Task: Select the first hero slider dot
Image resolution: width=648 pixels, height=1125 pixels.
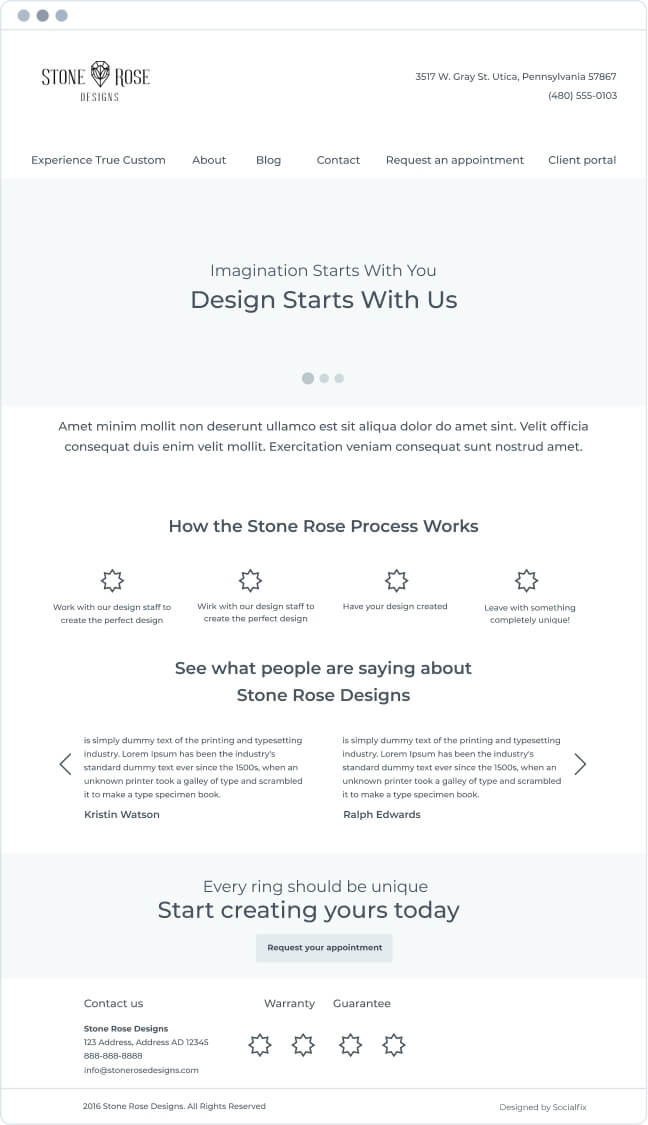Action: point(308,378)
